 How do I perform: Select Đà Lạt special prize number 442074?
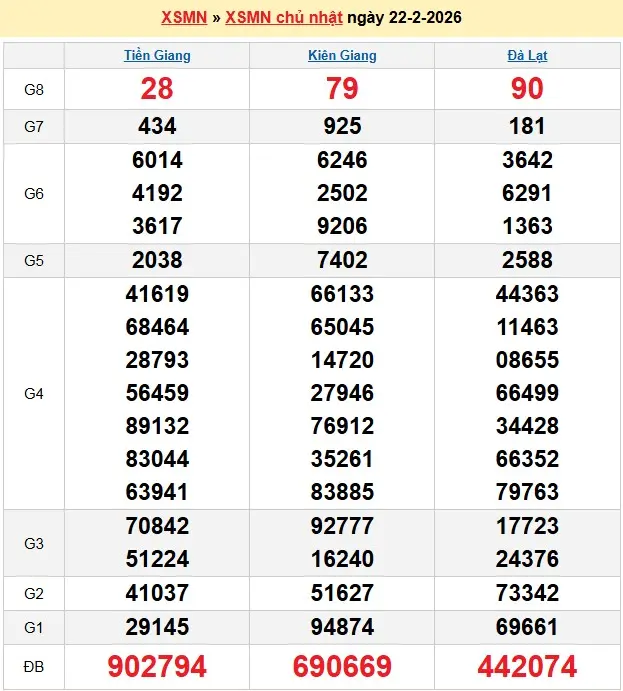[x=527, y=666]
